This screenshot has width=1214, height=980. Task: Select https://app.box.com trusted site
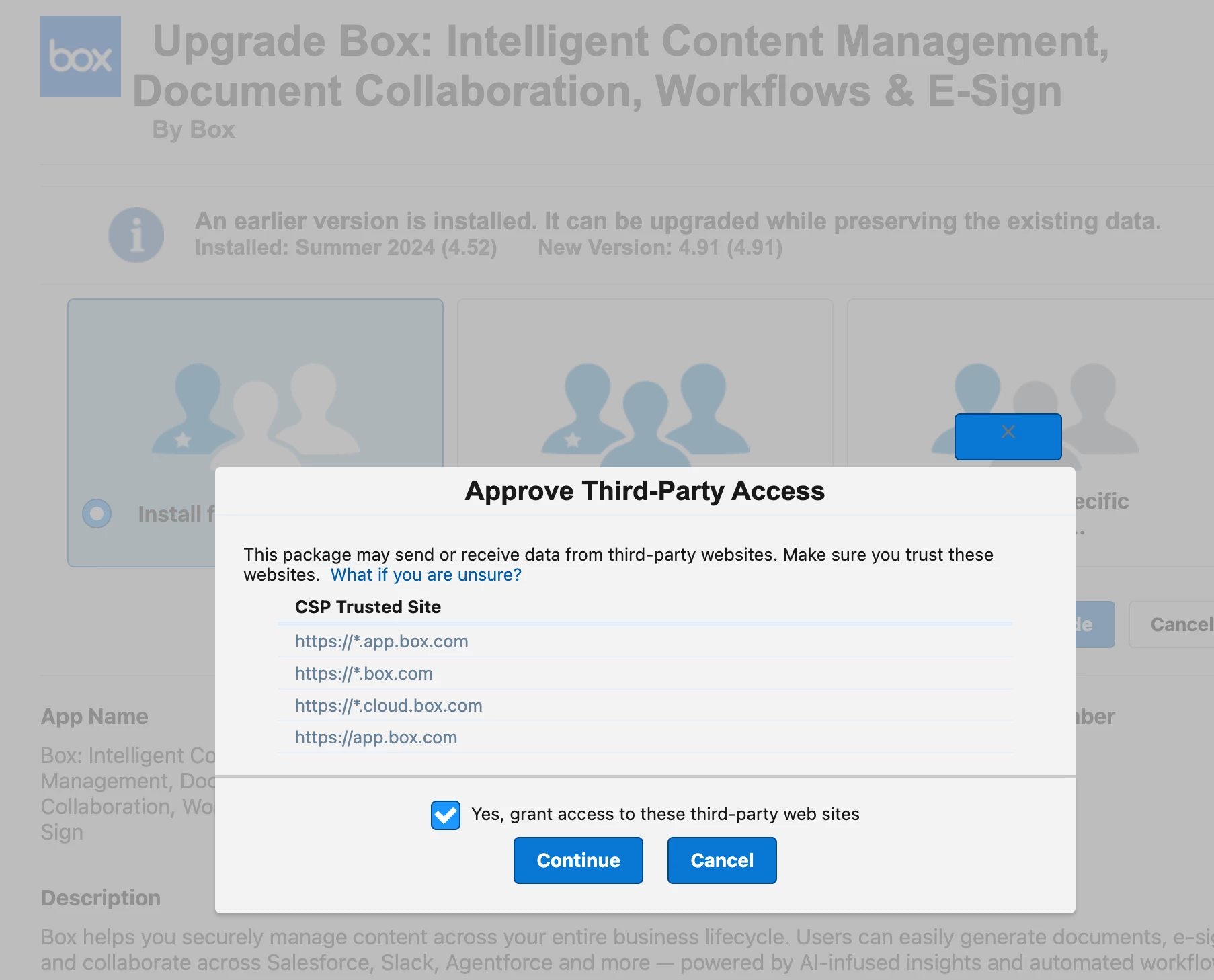click(376, 737)
